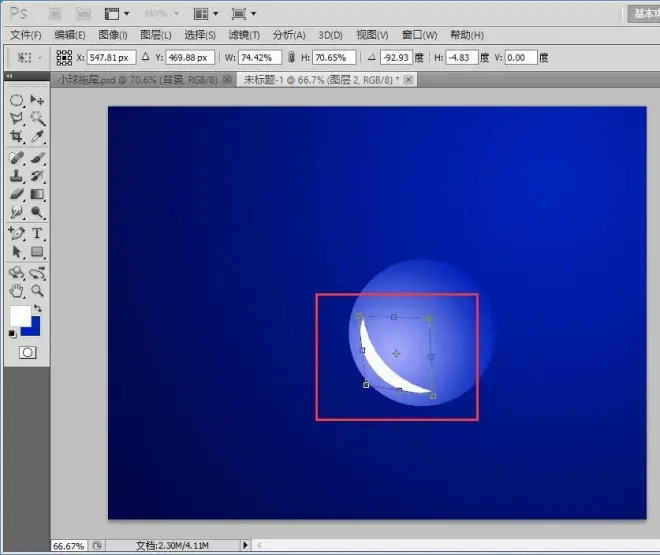Close the 未标题-1 document tab

tap(408, 80)
